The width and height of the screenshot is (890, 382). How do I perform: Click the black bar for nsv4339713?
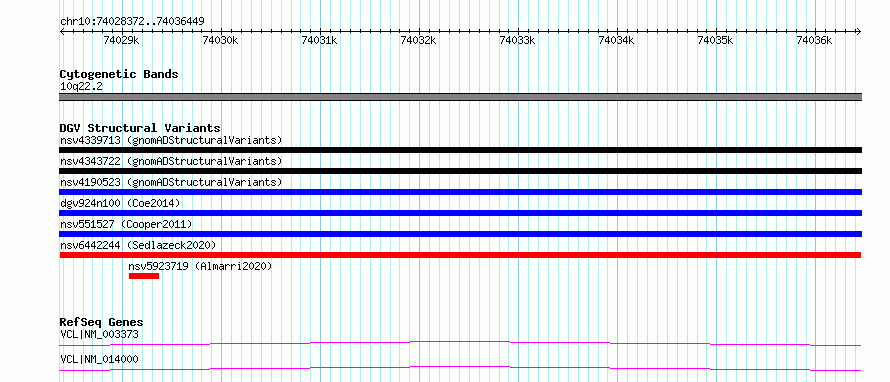click(460, 150)
